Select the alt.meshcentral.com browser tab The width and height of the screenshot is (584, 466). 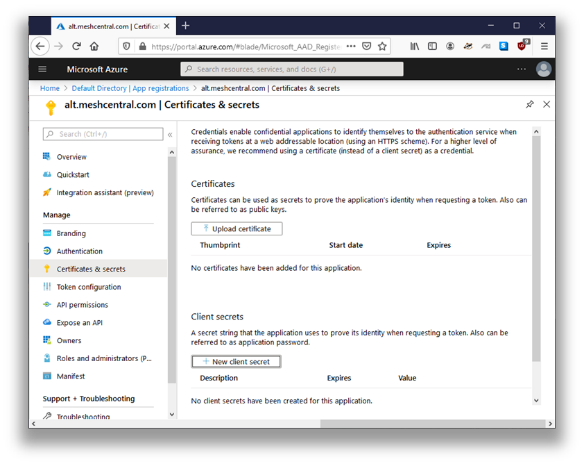click(x=113, y=26)
